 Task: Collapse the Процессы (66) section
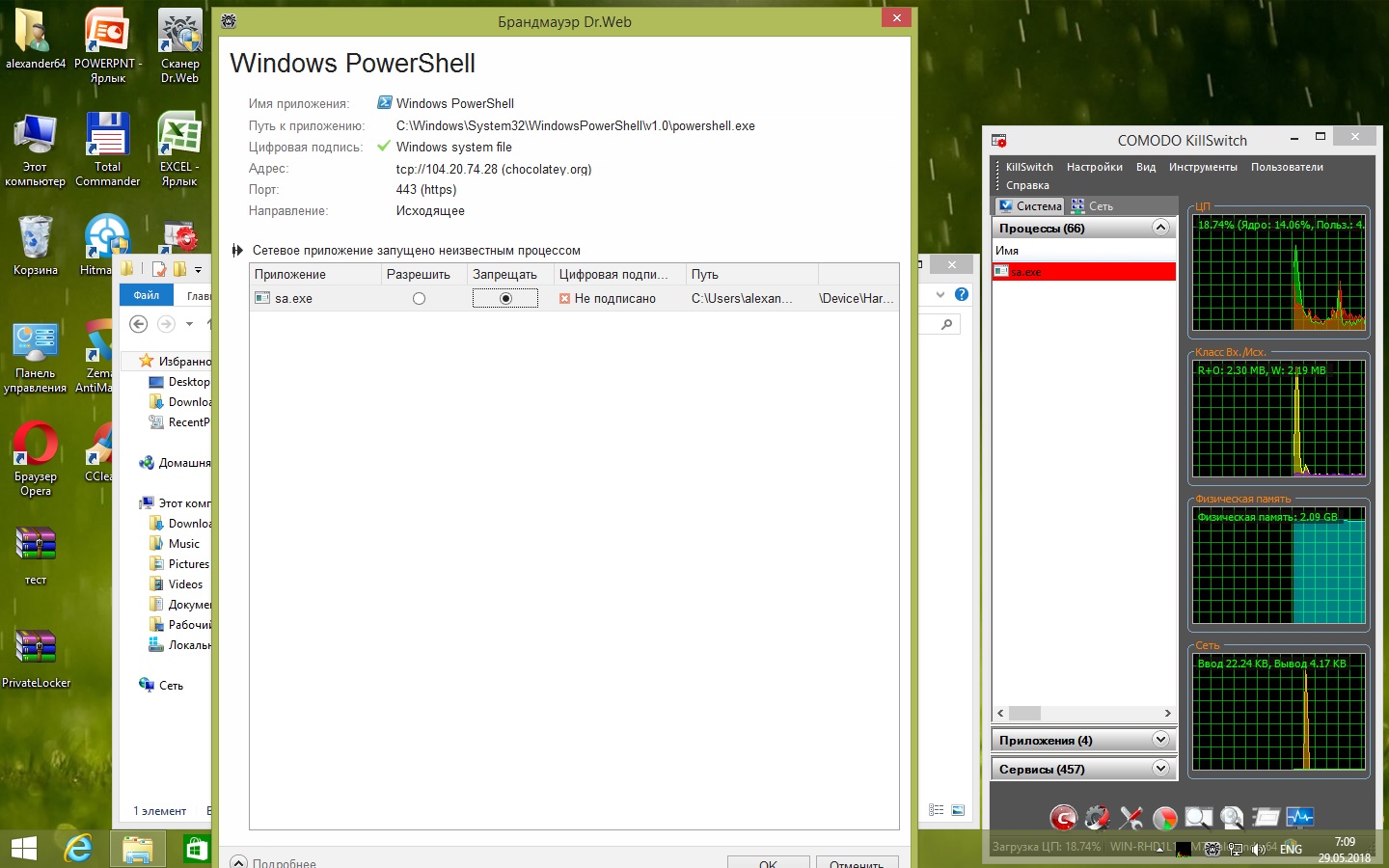[x=1160, y=228]
